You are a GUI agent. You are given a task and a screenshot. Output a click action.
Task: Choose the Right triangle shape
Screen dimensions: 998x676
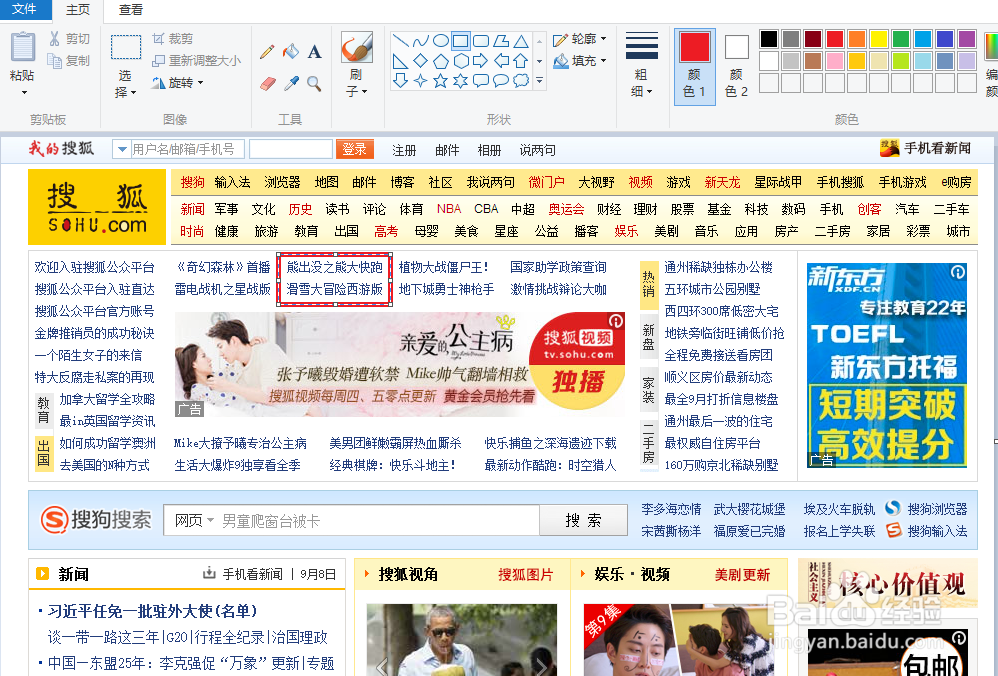[x=400, y=61]
